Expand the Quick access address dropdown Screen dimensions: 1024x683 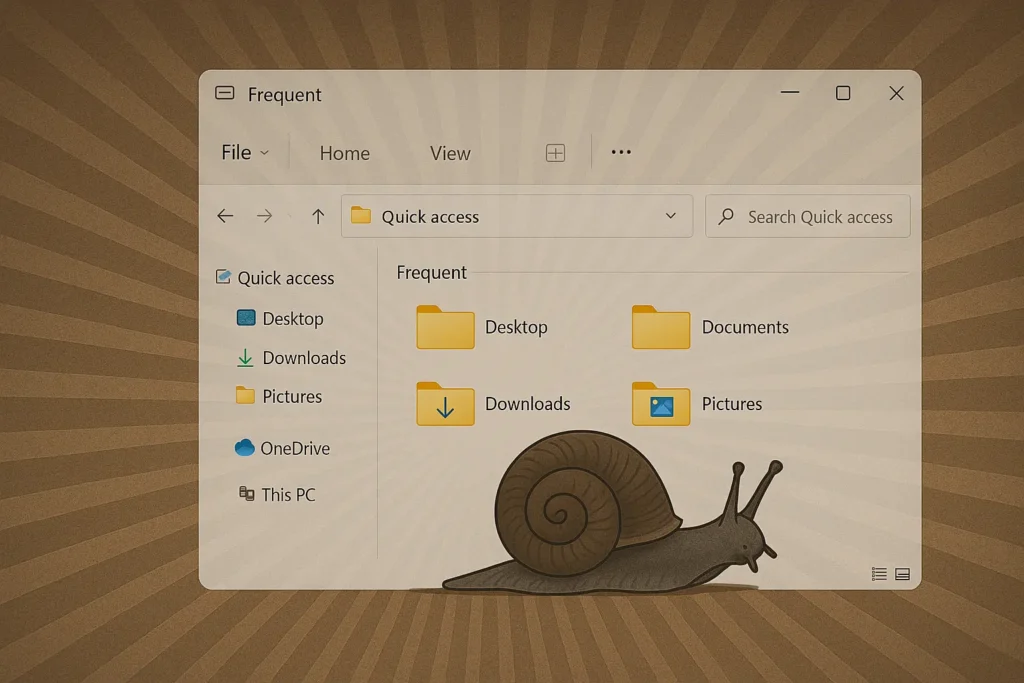point(671,216)
